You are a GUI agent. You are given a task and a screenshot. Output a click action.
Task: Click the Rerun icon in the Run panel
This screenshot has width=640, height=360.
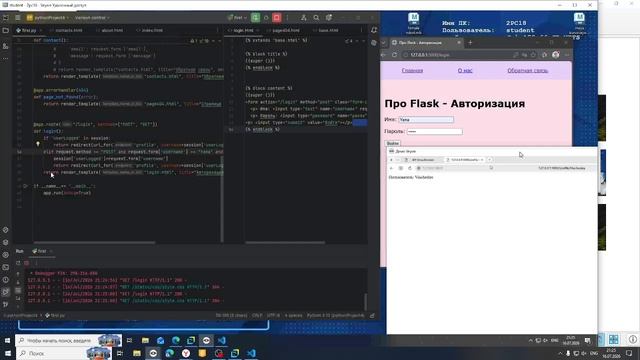18,263
